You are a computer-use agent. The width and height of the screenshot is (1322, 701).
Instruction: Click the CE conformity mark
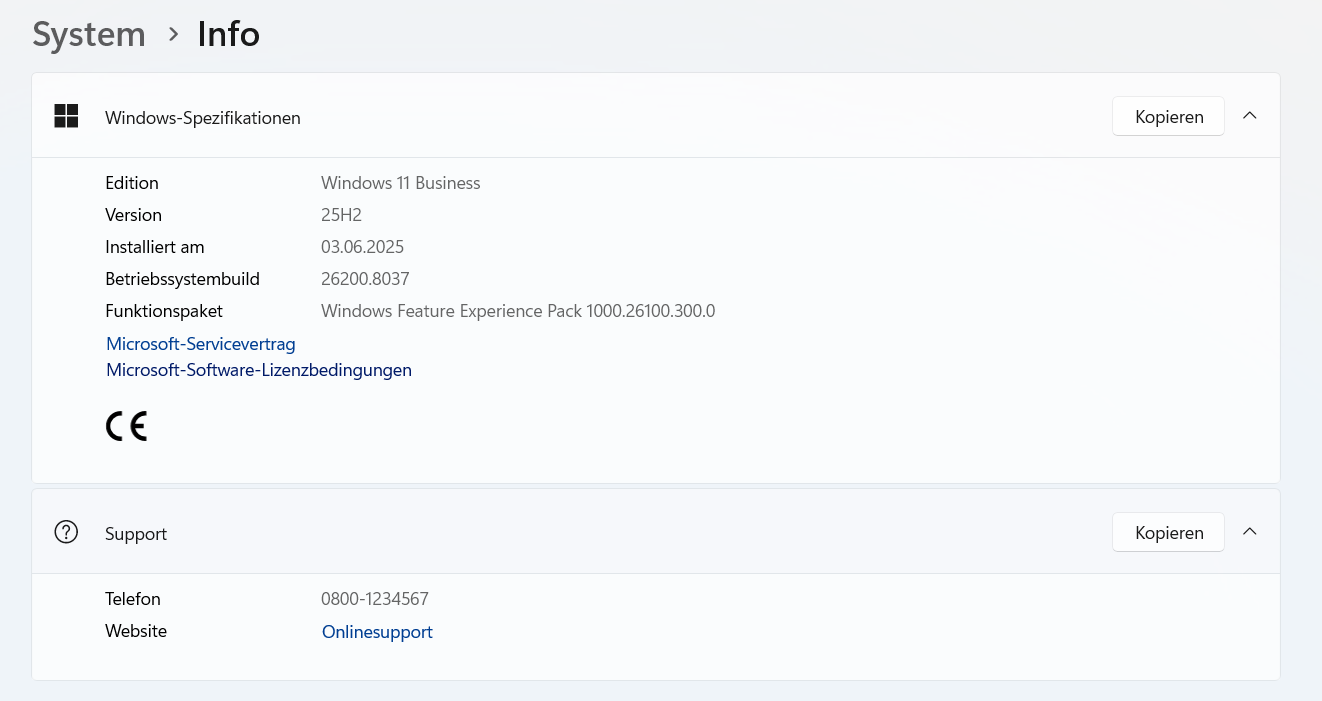[x=126, y=426]
